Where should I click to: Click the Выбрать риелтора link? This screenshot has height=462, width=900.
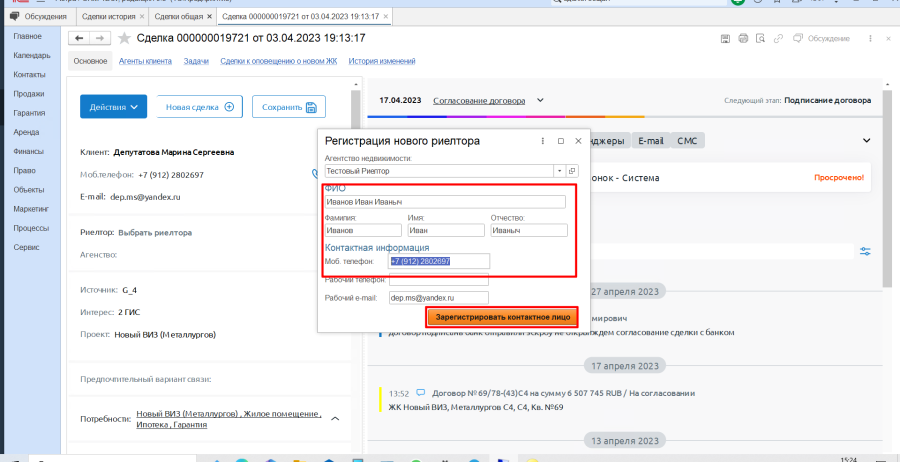pyautogui.click(x=155, y=232)
